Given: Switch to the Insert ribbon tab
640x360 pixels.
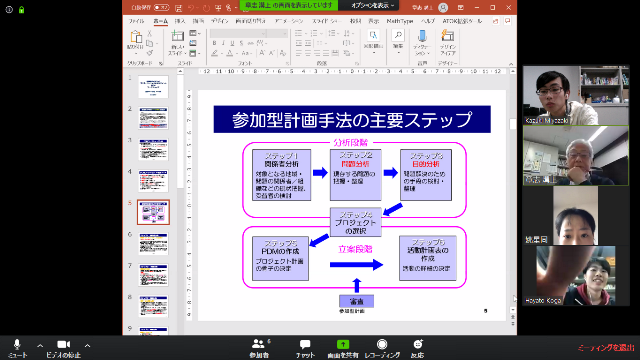Looking at the screenshot, I should 180,21.
